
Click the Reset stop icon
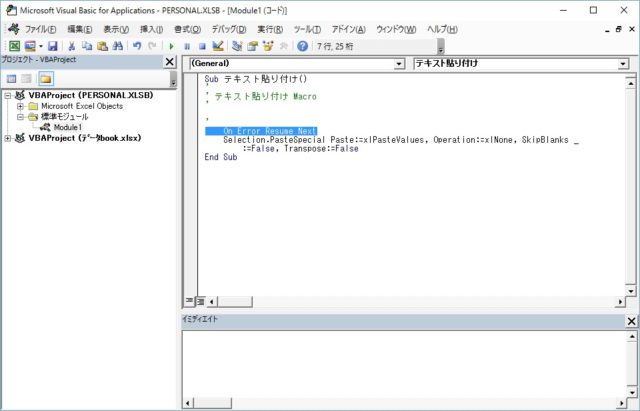coord(202,46)
